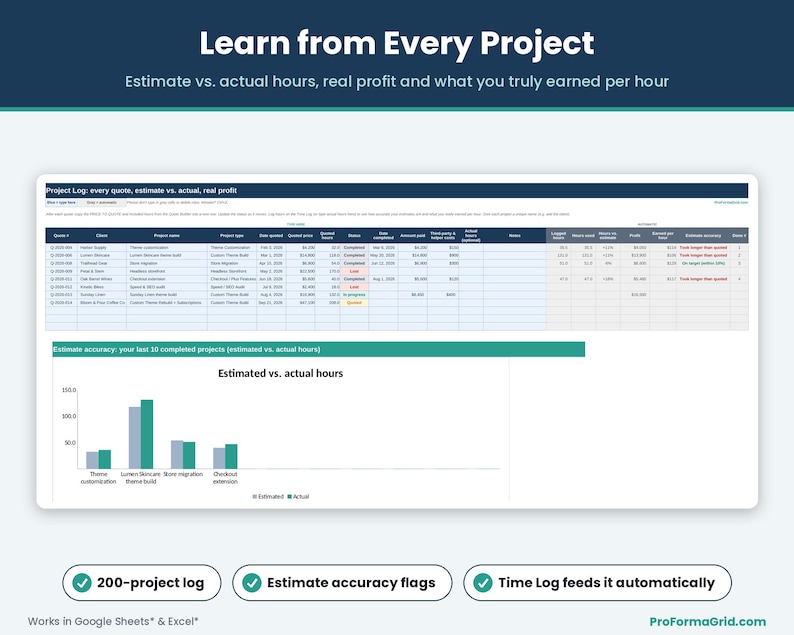Click the $47,100 quoted price cell
The height and width of the screenshot is (635, 794).
[x=300, y=302]
